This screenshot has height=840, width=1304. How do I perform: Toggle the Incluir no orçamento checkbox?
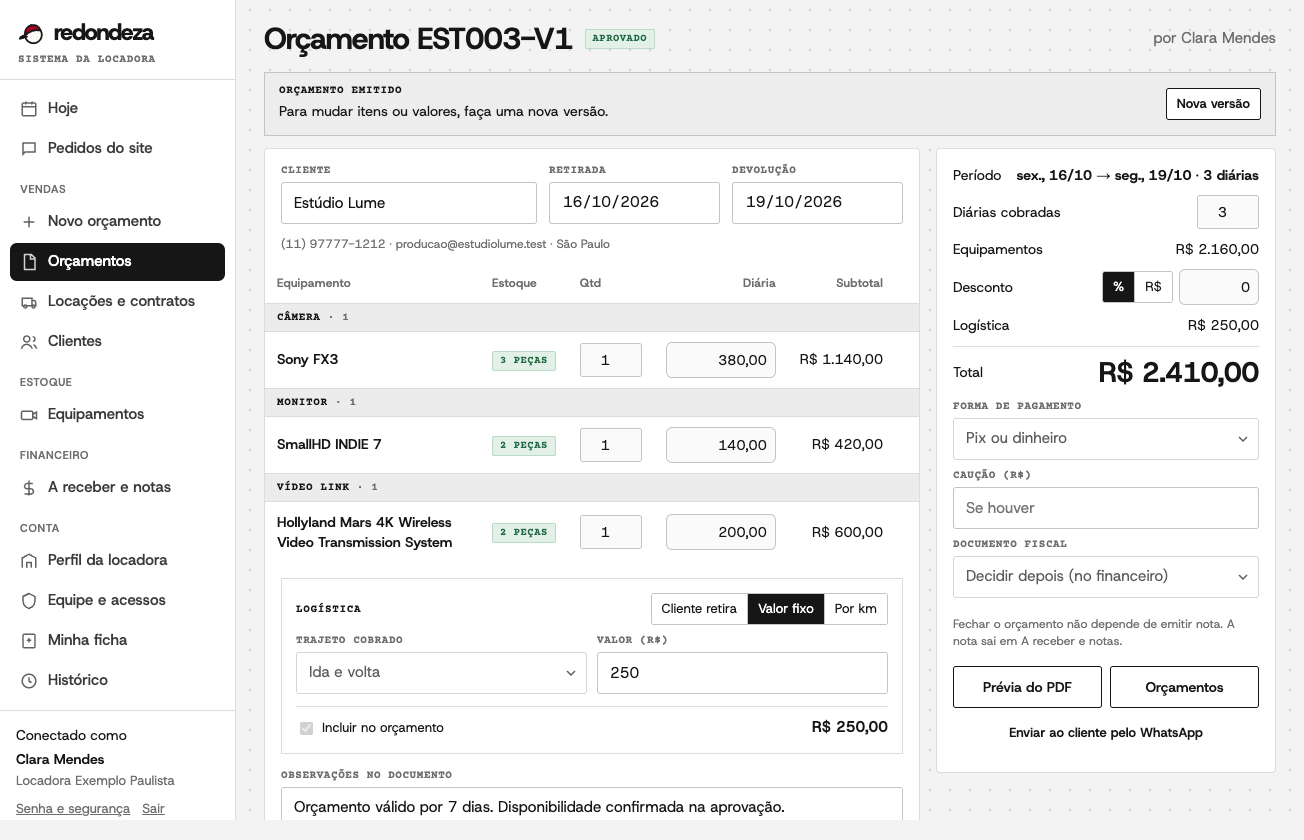point(306,728)
